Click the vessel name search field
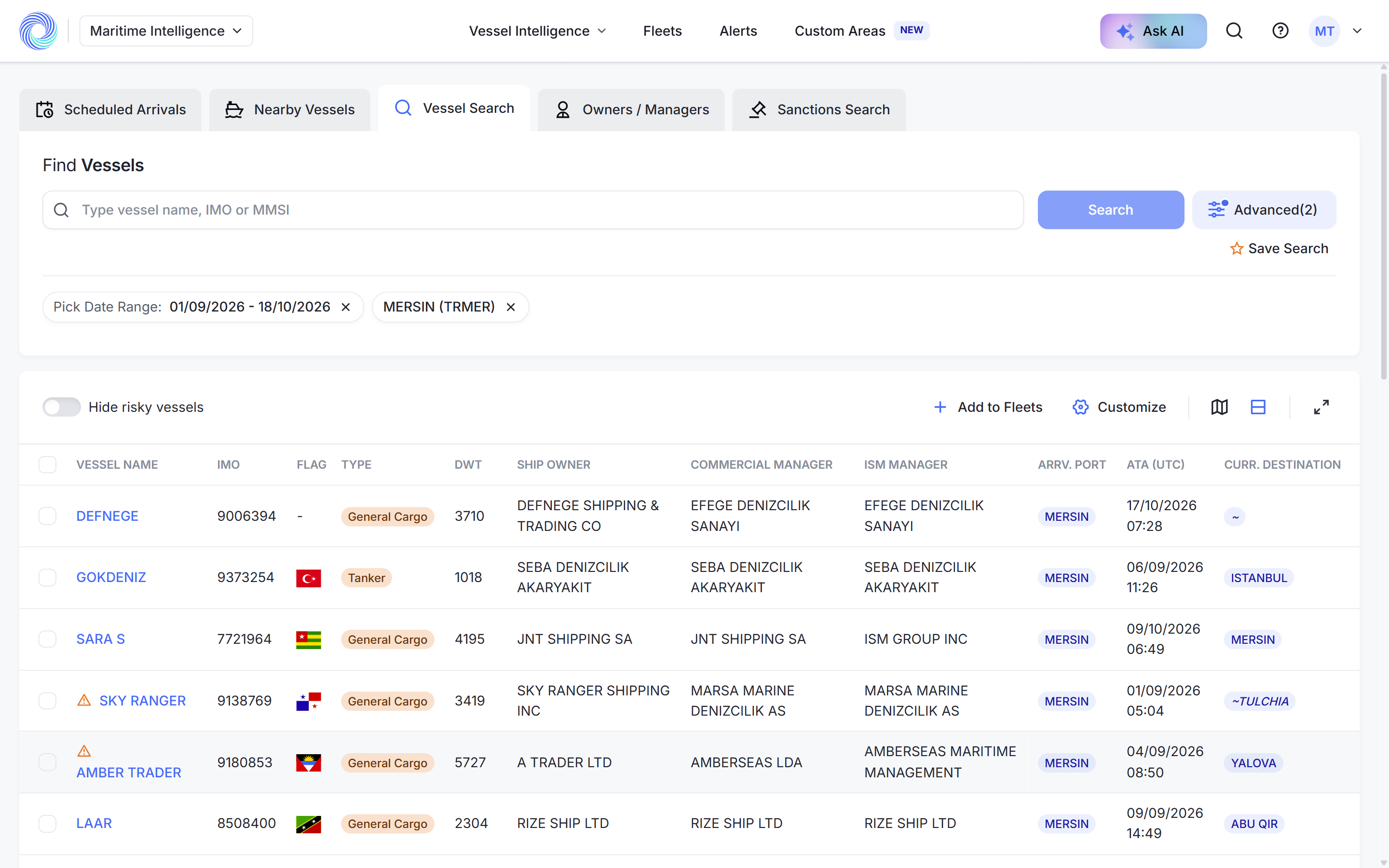The image size is (1389, 868). pos(532,210)
